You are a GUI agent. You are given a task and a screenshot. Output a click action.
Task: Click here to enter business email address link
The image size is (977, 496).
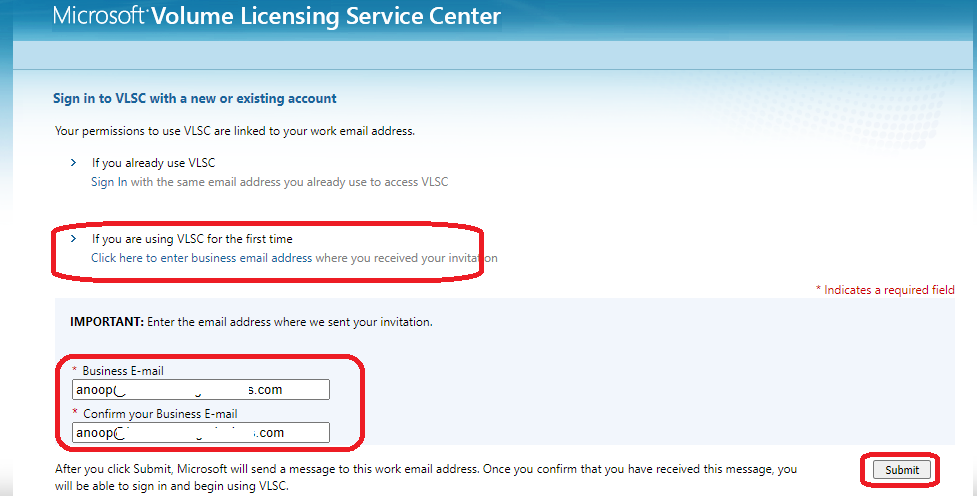click(201, 258)
